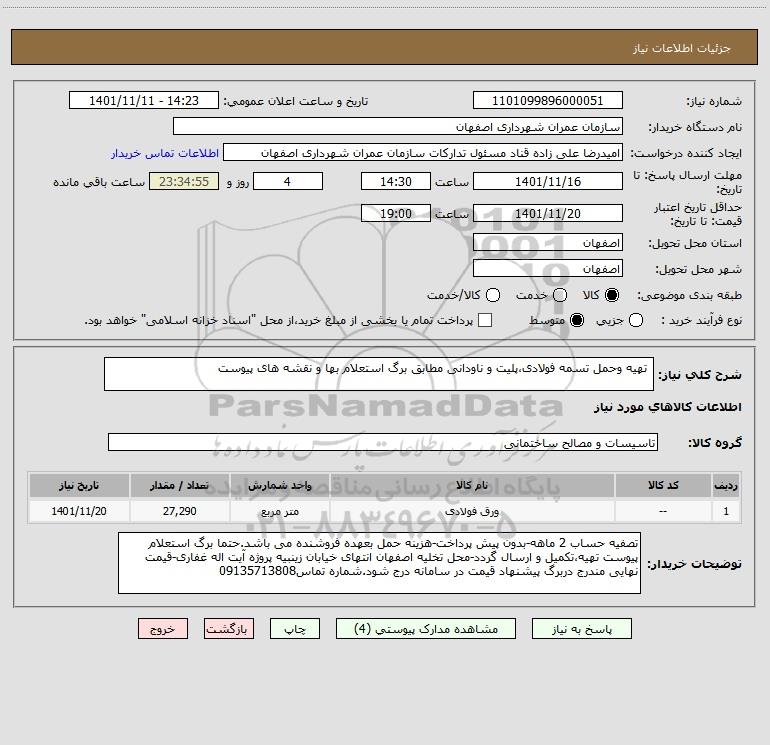Click the پاسخ به نیاز button

(581, 629)
